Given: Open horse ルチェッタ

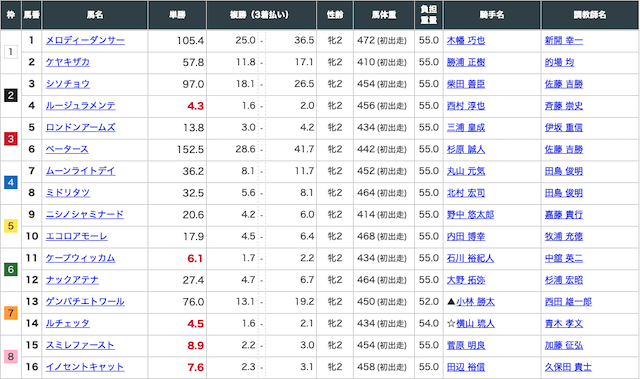Looking at the screenshot, I should pyautogui.click(x=67, y=324).
